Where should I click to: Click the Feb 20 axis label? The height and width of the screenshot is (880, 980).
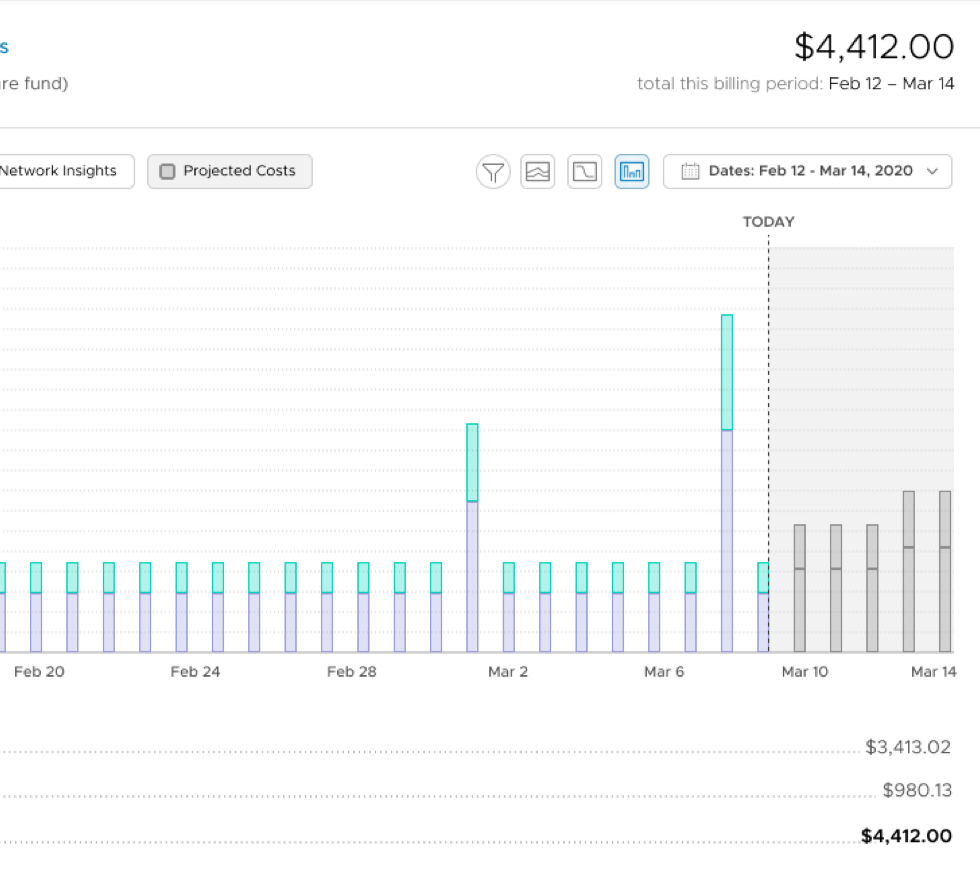click(39, 672)
